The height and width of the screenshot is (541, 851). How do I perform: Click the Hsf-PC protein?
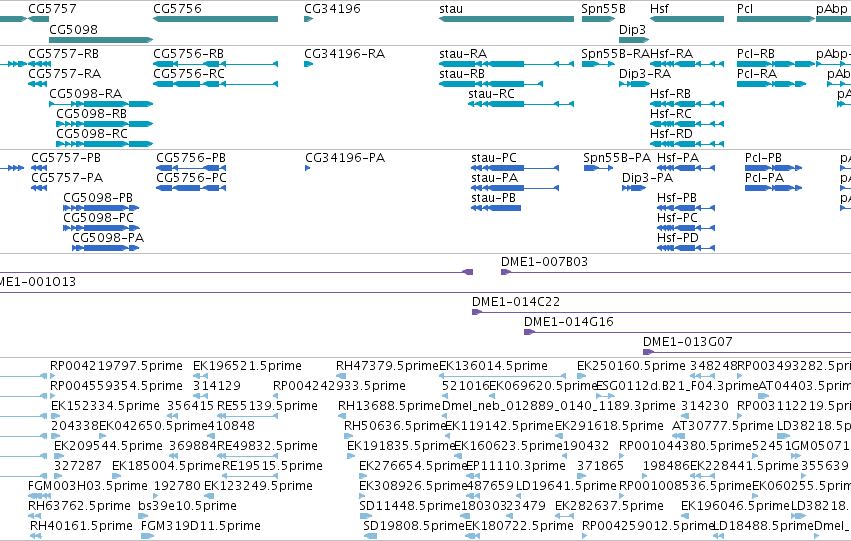point(686,228)
